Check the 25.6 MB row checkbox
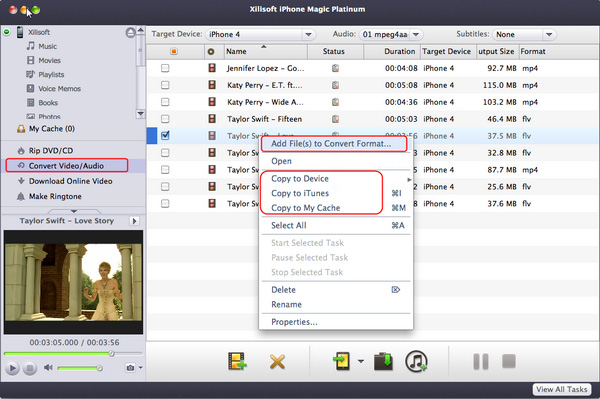Viewport: 600px width, 399px height. (165, 186)
